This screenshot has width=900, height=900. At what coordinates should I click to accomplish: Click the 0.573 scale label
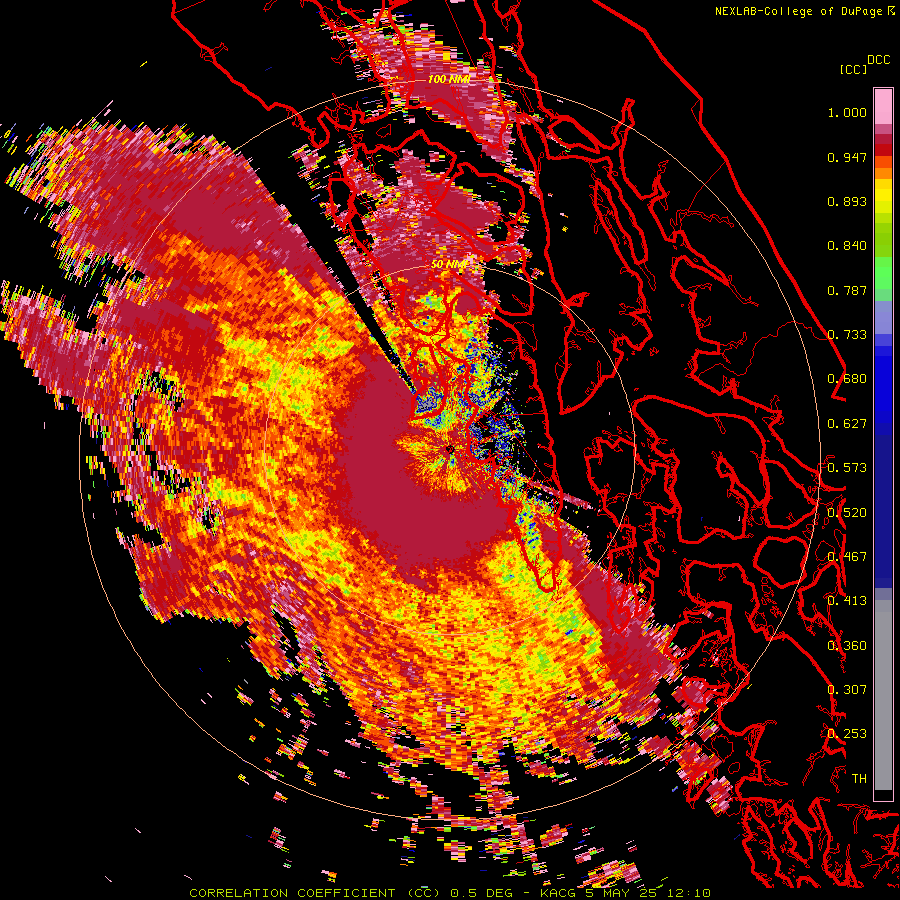(847, 468)
